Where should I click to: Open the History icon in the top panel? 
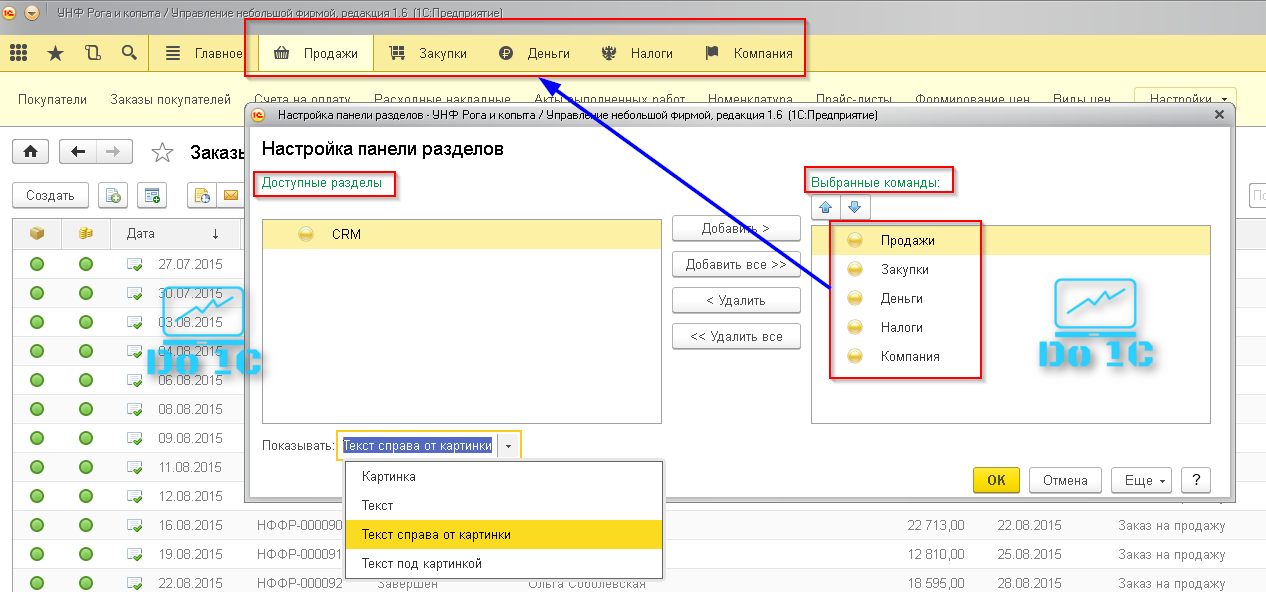[x=93, y=53]
